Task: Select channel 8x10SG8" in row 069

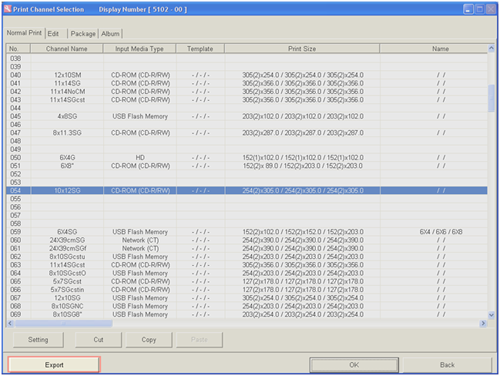Action: (x=67, y=314)
